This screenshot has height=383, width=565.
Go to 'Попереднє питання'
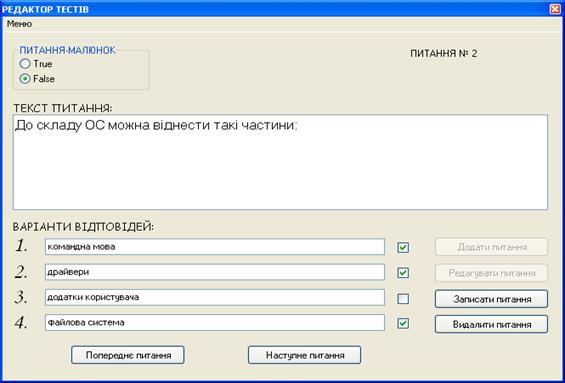(128, 355)
